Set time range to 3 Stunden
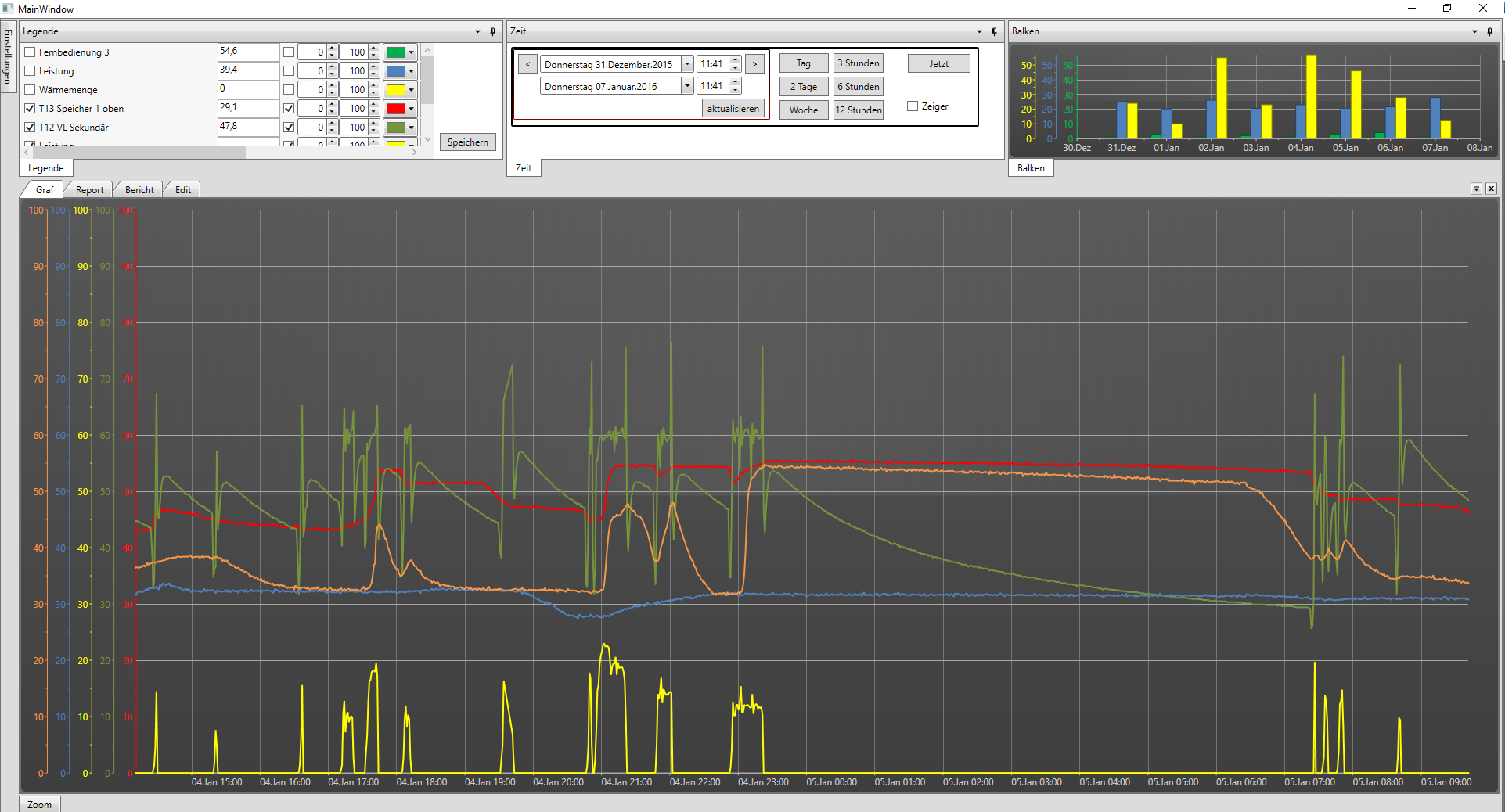Viewport: 1505px width, 812px height. coord(859,63)
